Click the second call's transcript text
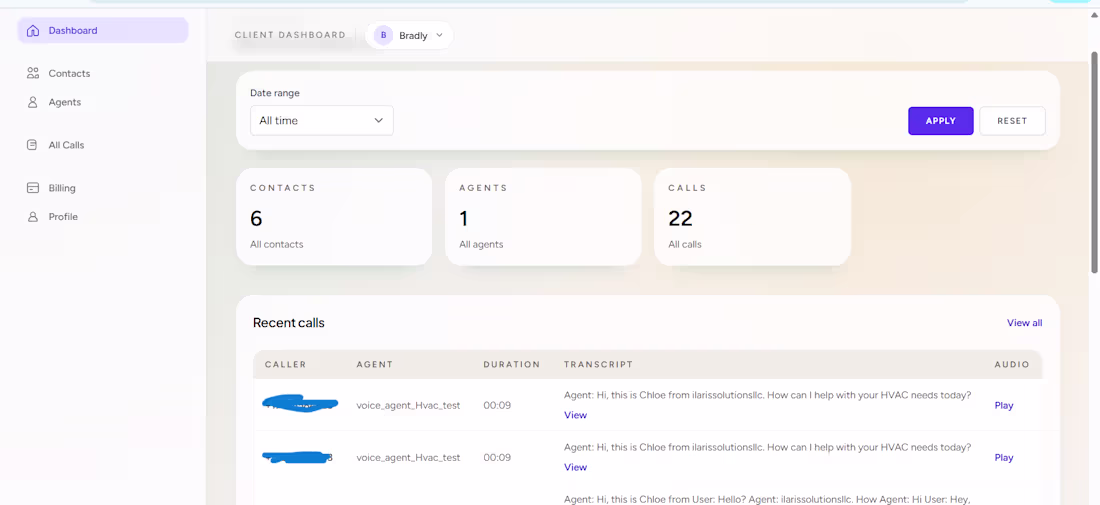 tap(767, 447)
